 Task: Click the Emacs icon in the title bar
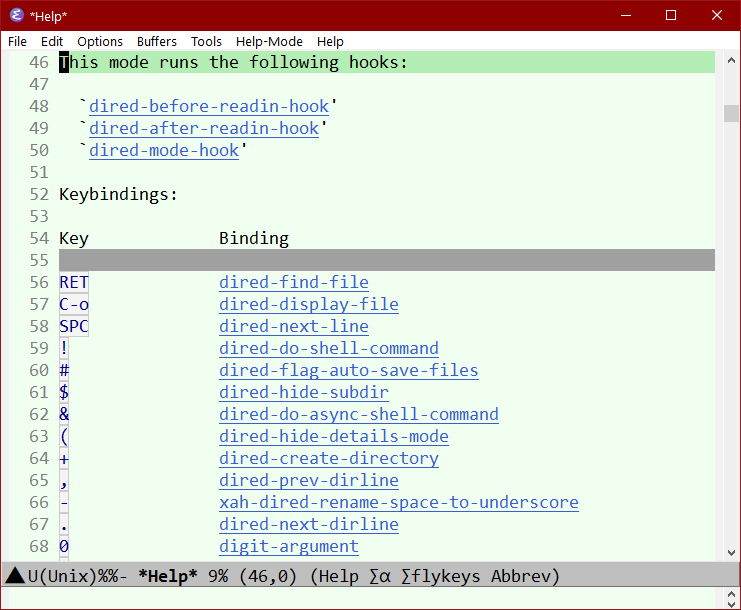pos(17,15)
